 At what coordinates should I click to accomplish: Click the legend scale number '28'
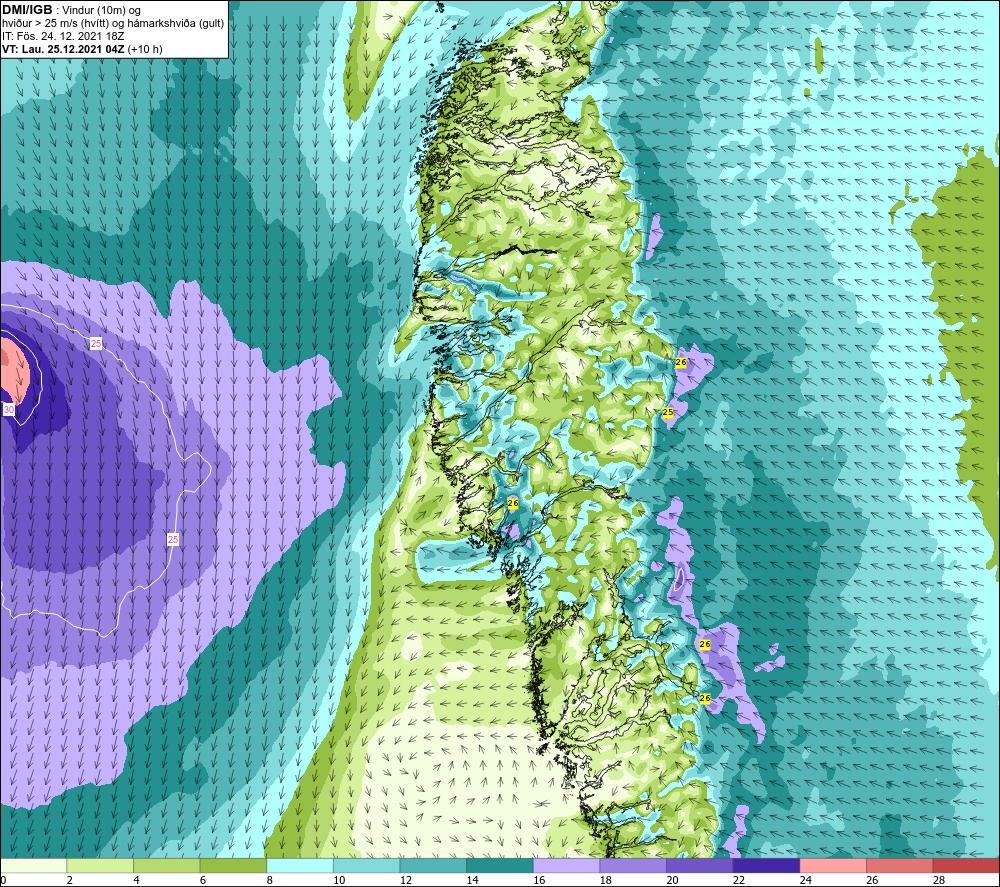tap(939, 880)
